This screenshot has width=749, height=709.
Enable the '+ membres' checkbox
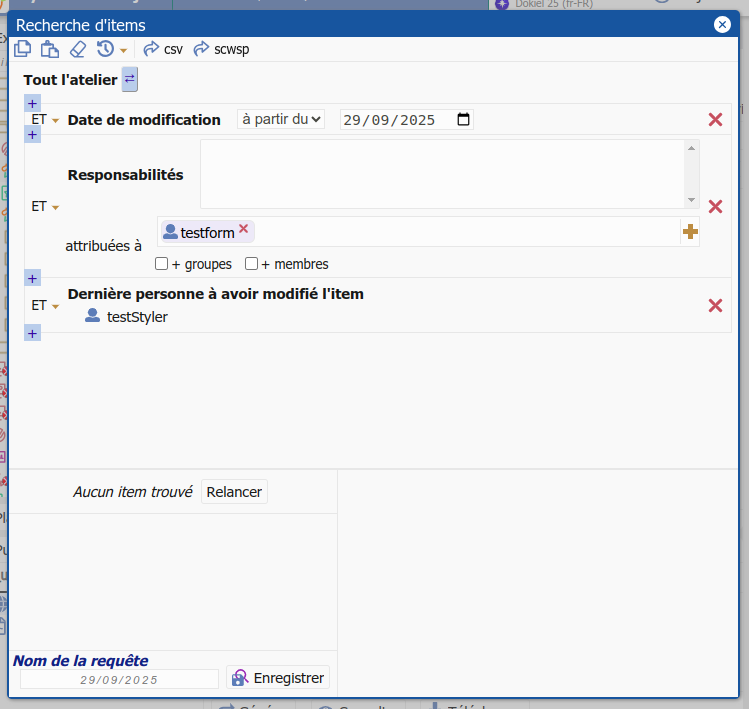coord(252,264)
